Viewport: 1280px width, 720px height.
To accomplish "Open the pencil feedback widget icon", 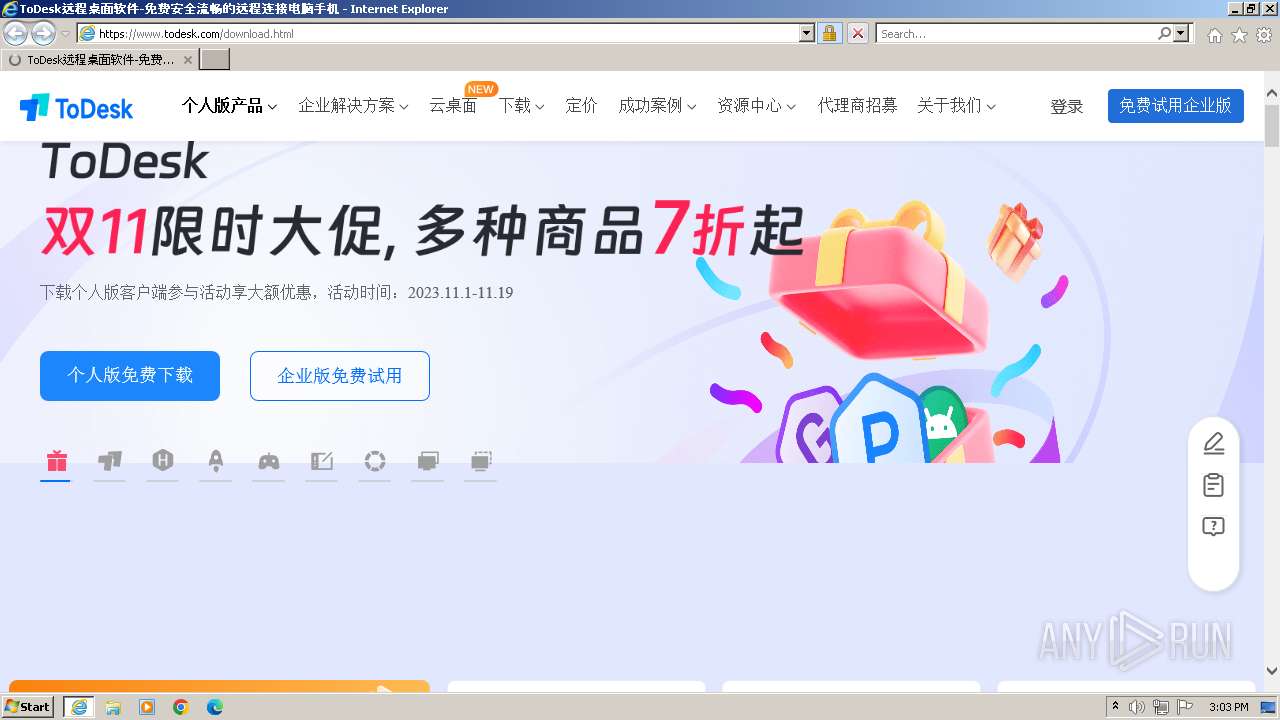I will 1213,443.
